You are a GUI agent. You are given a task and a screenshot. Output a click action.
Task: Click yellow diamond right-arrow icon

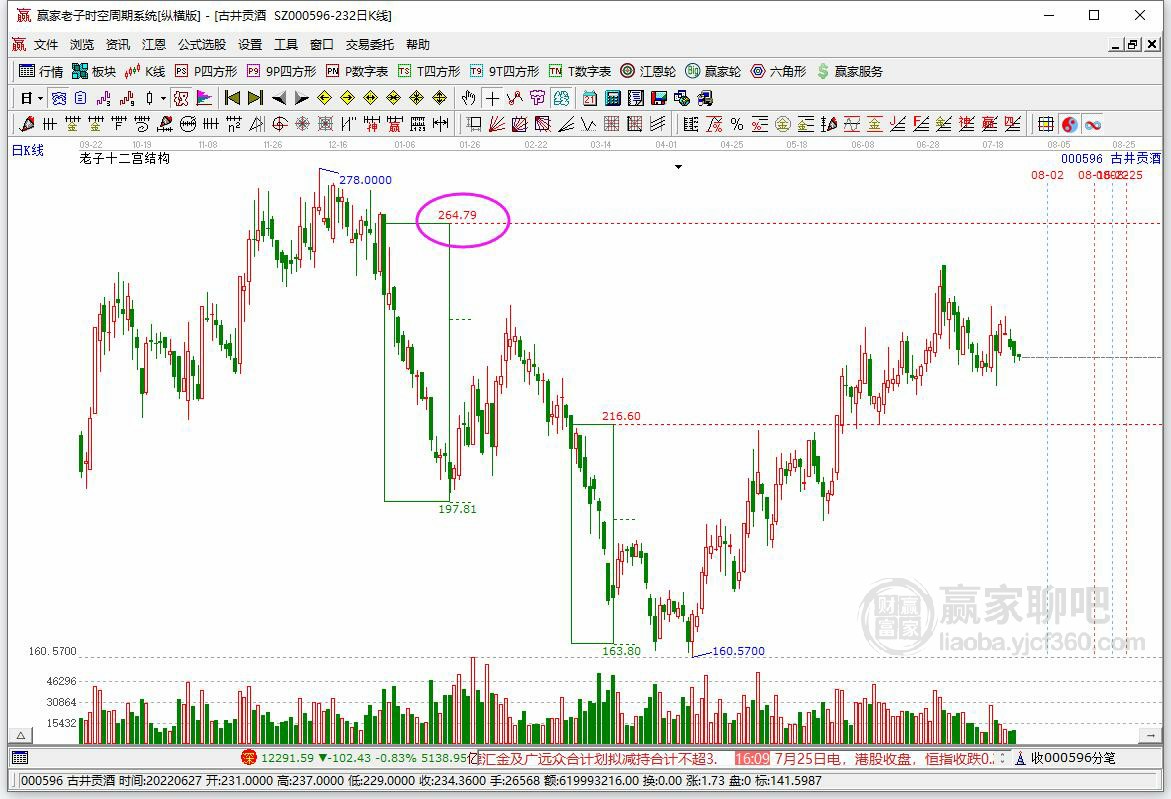[347, 98]
